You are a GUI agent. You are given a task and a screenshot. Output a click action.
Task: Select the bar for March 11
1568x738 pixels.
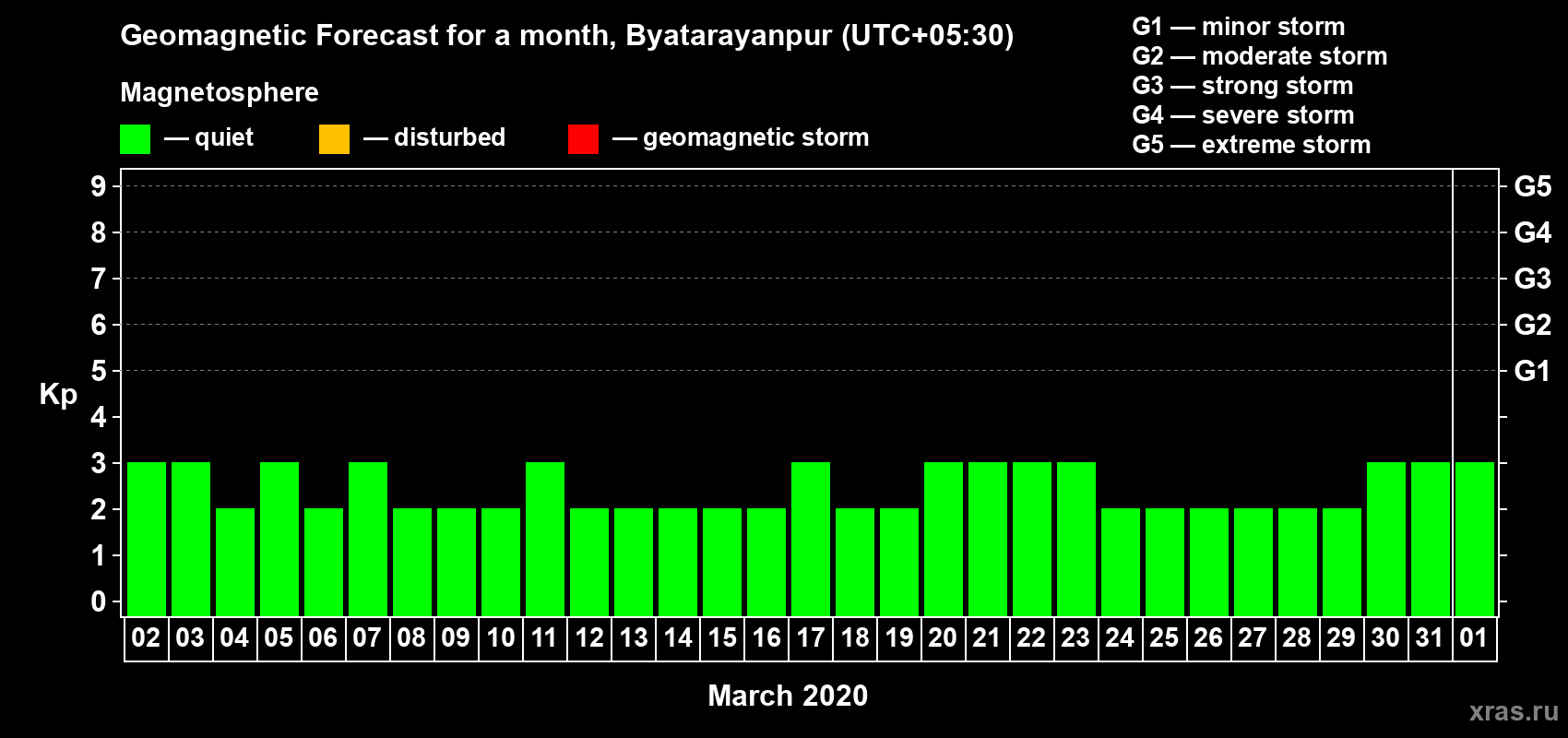coord(545,539)
